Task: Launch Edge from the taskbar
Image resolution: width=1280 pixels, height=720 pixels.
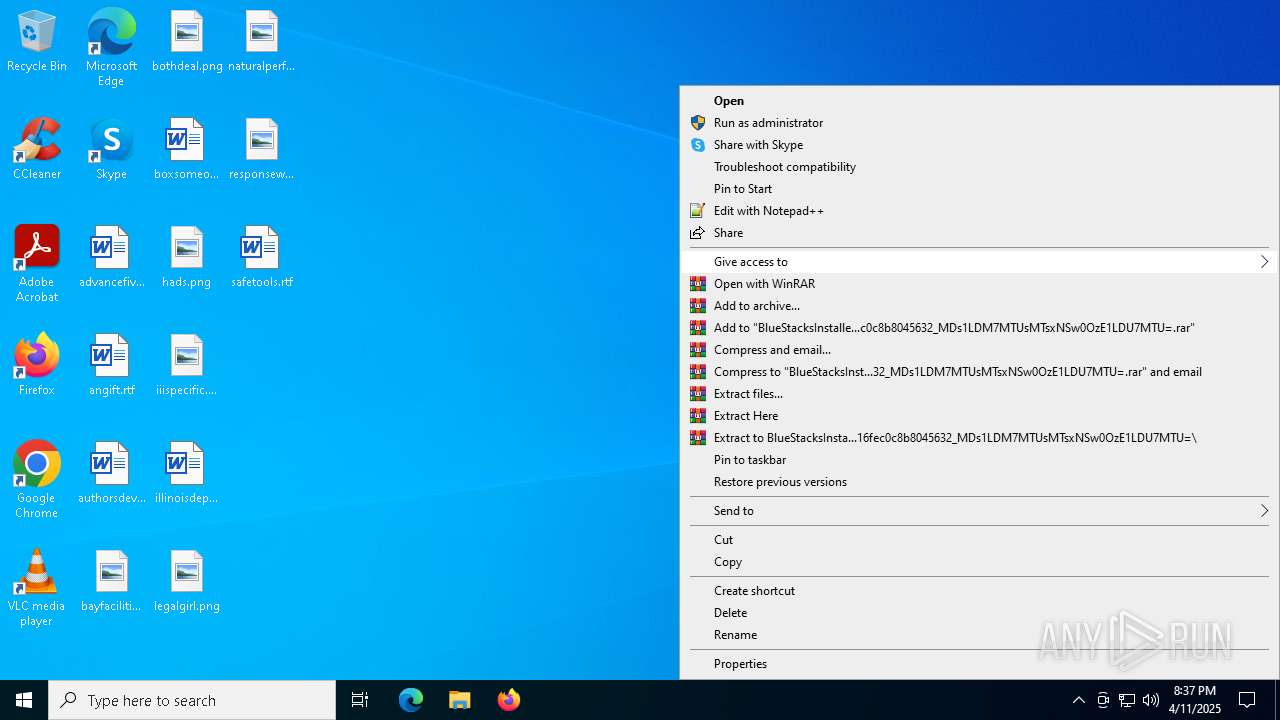Action: point(411,700)
